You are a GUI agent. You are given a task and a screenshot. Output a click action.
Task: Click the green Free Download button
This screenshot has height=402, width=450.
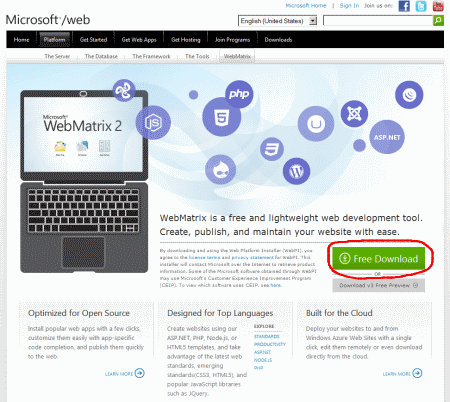click(x=378, y=258)
